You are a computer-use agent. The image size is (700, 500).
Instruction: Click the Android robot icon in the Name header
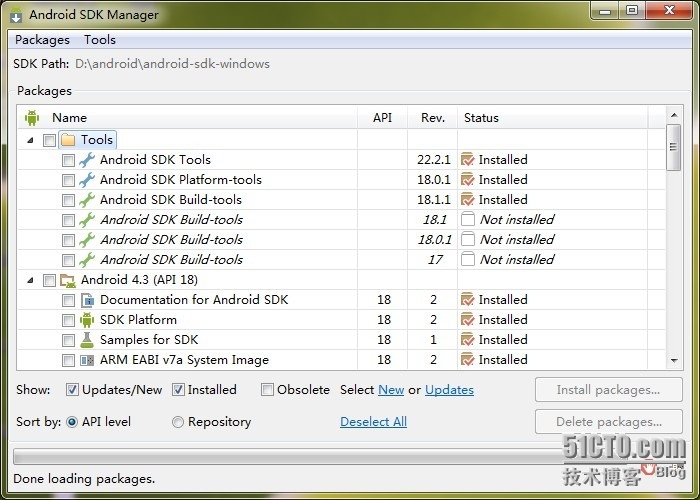32,118
